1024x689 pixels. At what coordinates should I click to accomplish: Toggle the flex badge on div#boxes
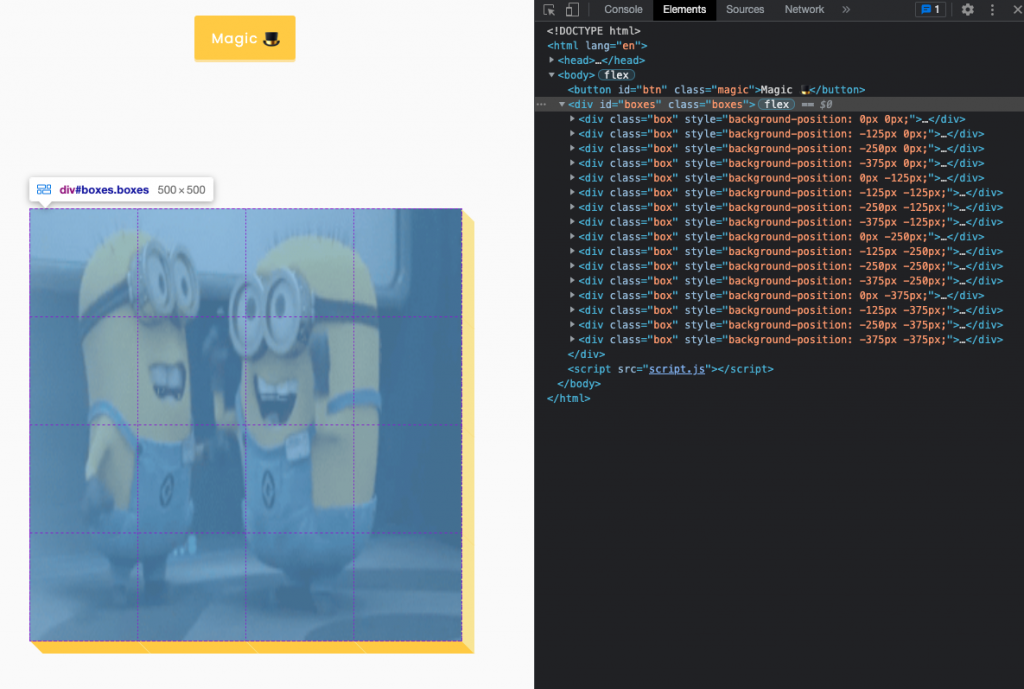tap(776, 104)
